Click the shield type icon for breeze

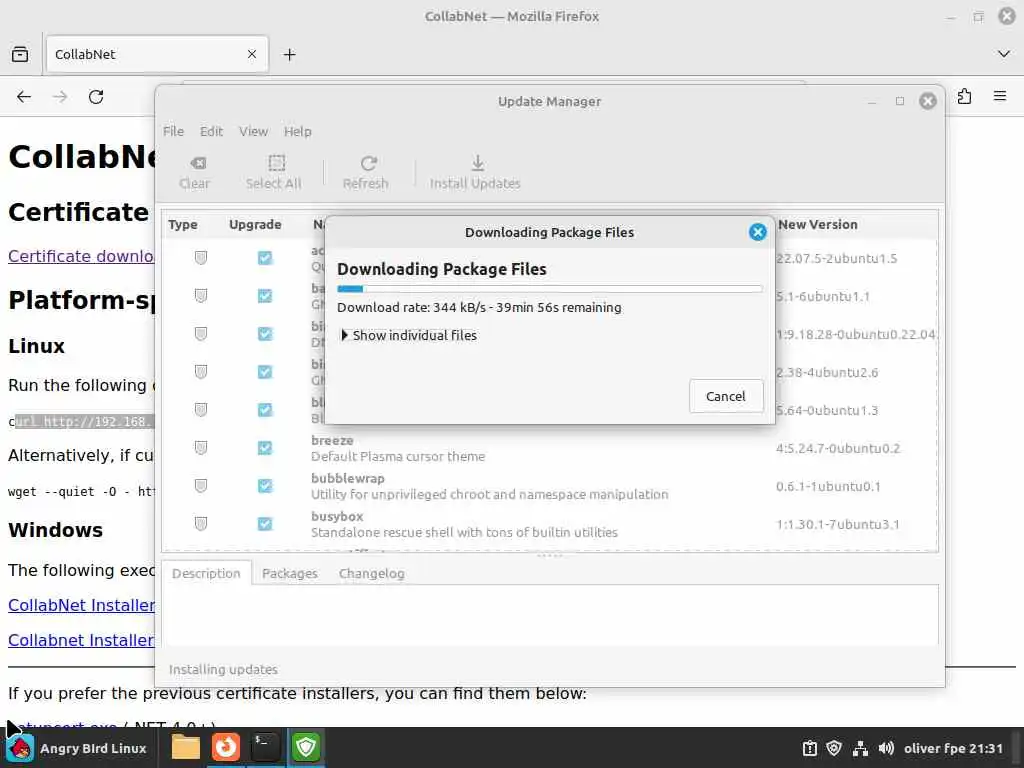(200, 447)
